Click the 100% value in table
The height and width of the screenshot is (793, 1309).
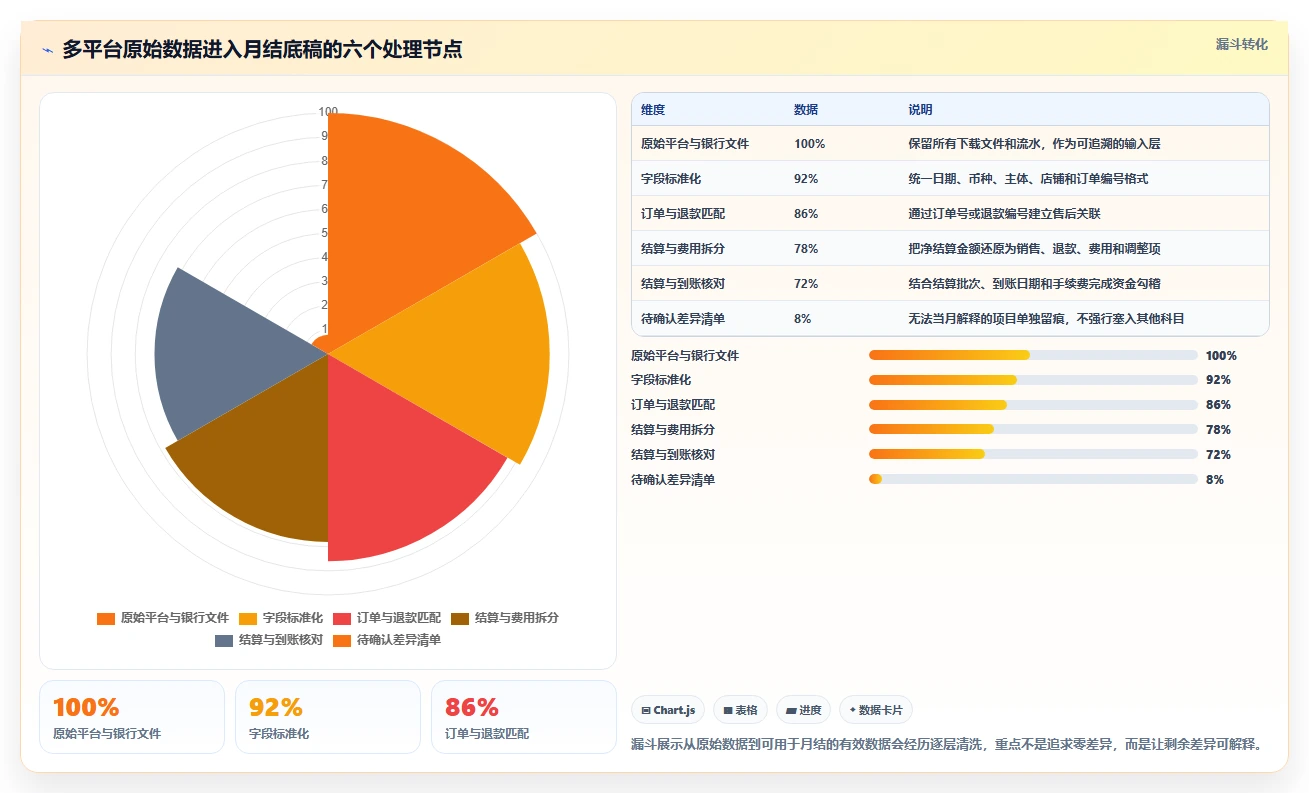809,144
